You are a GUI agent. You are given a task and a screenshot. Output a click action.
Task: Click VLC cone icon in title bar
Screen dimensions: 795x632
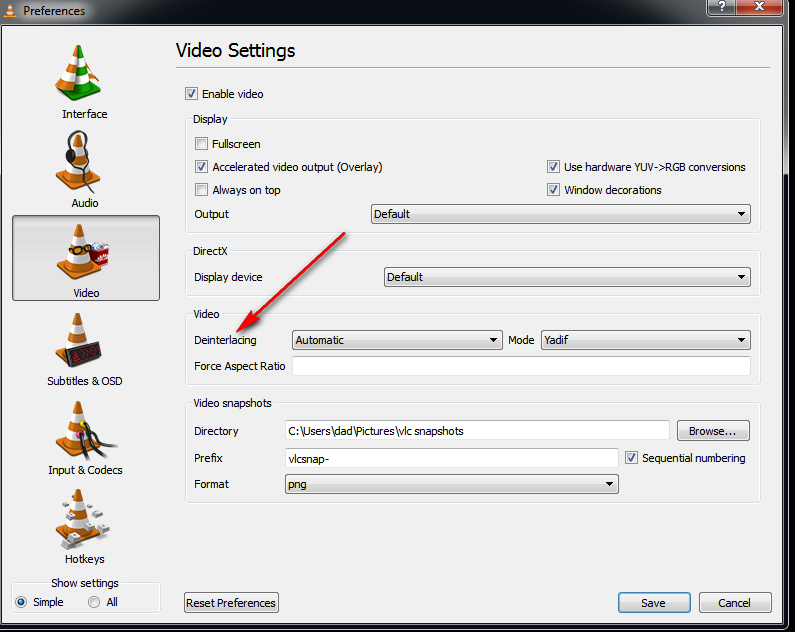tap(10, 9)
